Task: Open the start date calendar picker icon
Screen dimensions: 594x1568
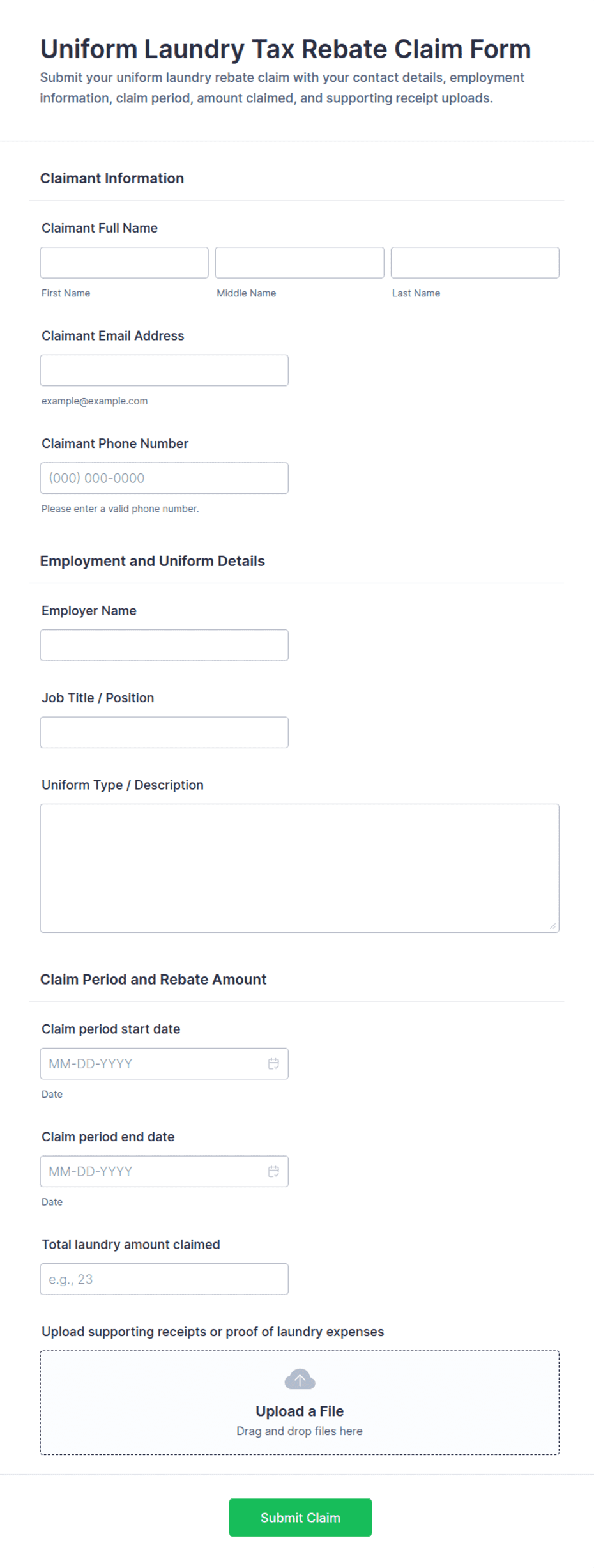Action: 273,1063
